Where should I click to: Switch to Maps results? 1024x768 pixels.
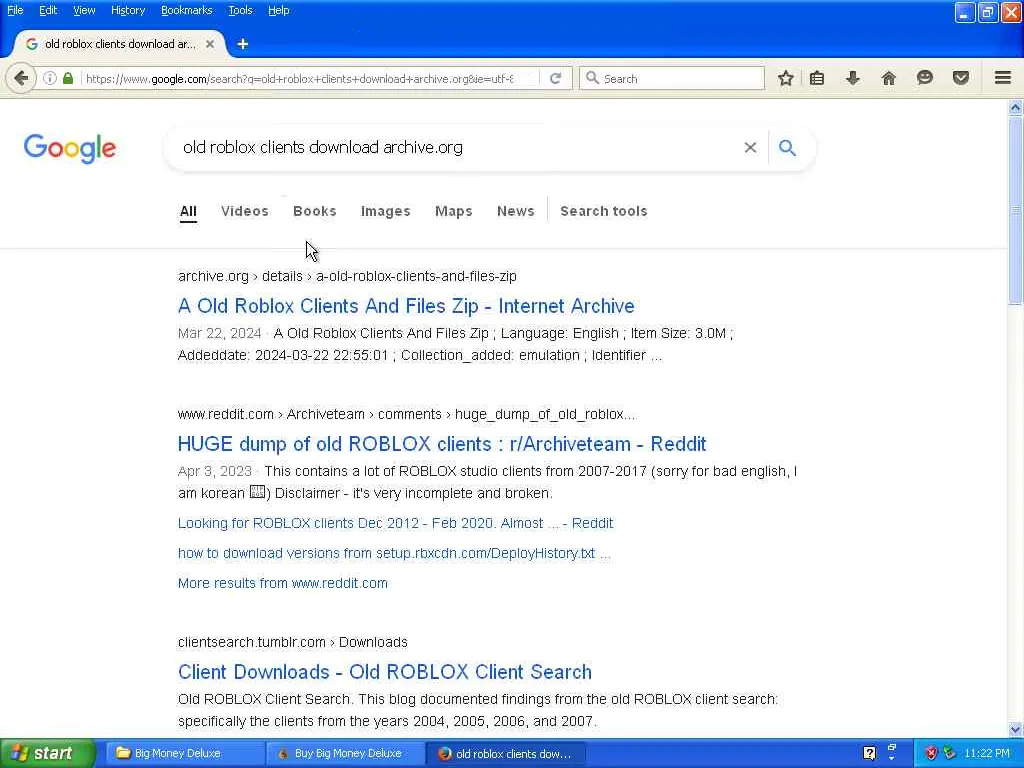click(453, 211)
